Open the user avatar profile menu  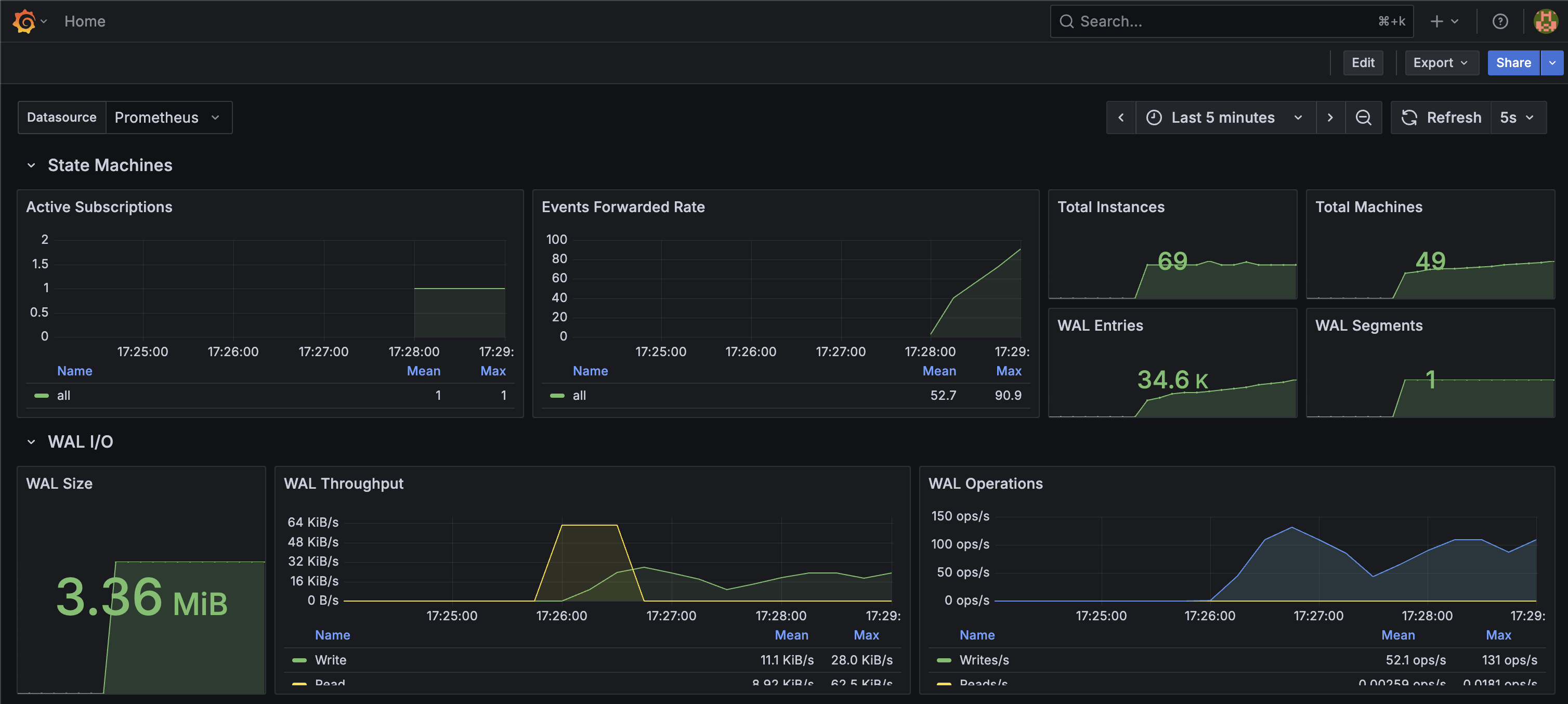pos(1545,21)
